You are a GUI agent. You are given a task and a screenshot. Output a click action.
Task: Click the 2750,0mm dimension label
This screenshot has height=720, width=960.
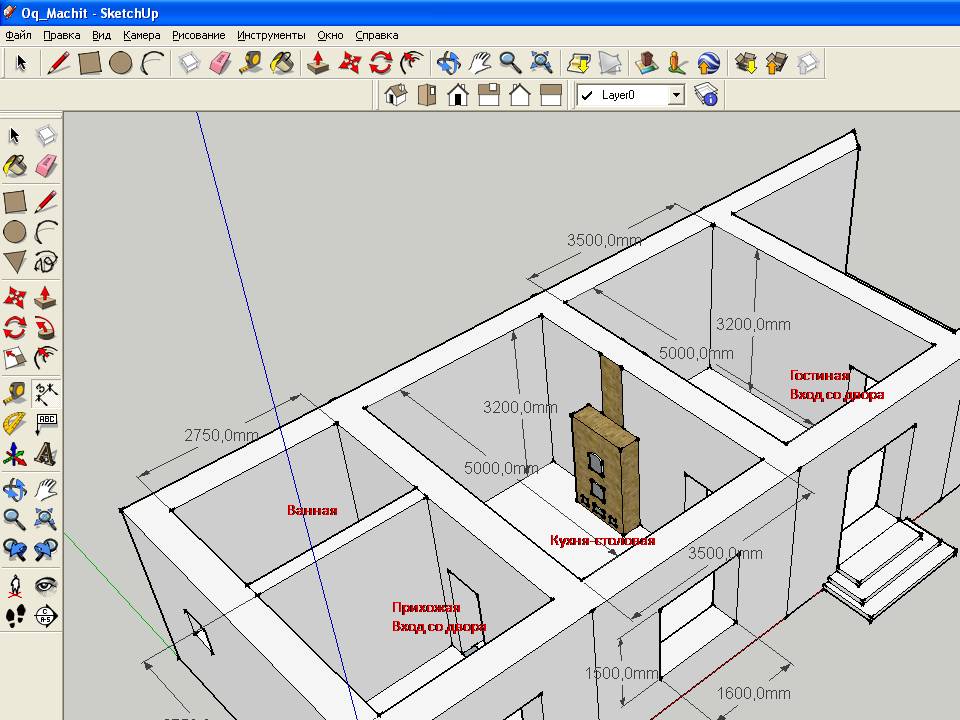click(221, 435)
